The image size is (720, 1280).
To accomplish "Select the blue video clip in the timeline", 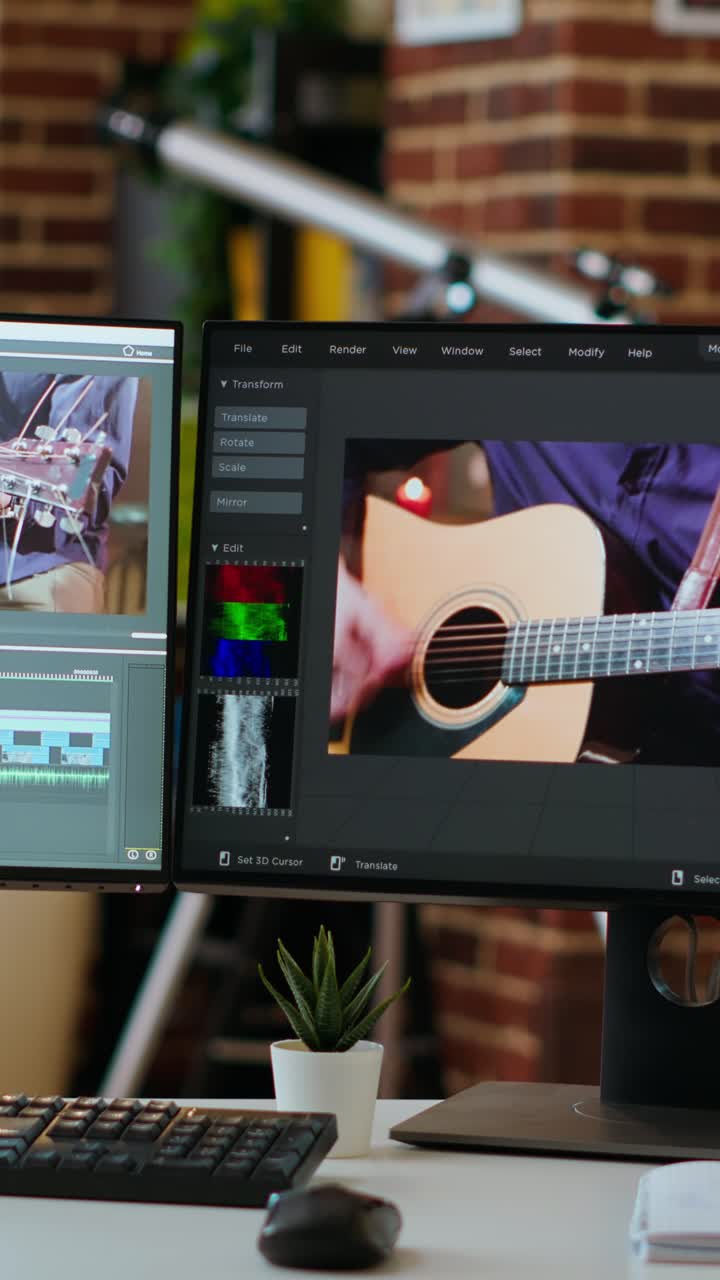I will (54, 738).
